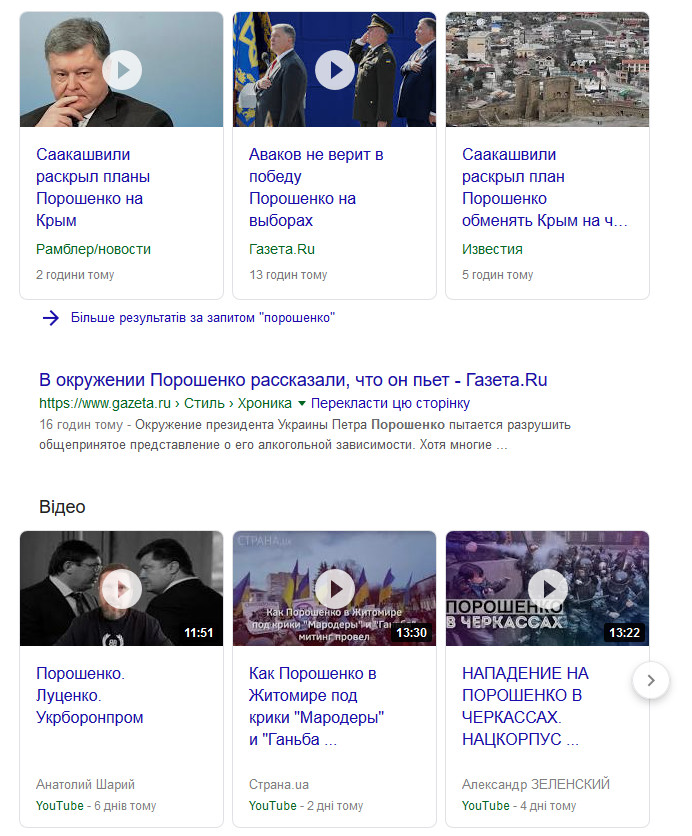Click channel name Александр ЗЕЛЕНСКИЙ
This screenshot has height=836, width=692.
coord(536,784)
